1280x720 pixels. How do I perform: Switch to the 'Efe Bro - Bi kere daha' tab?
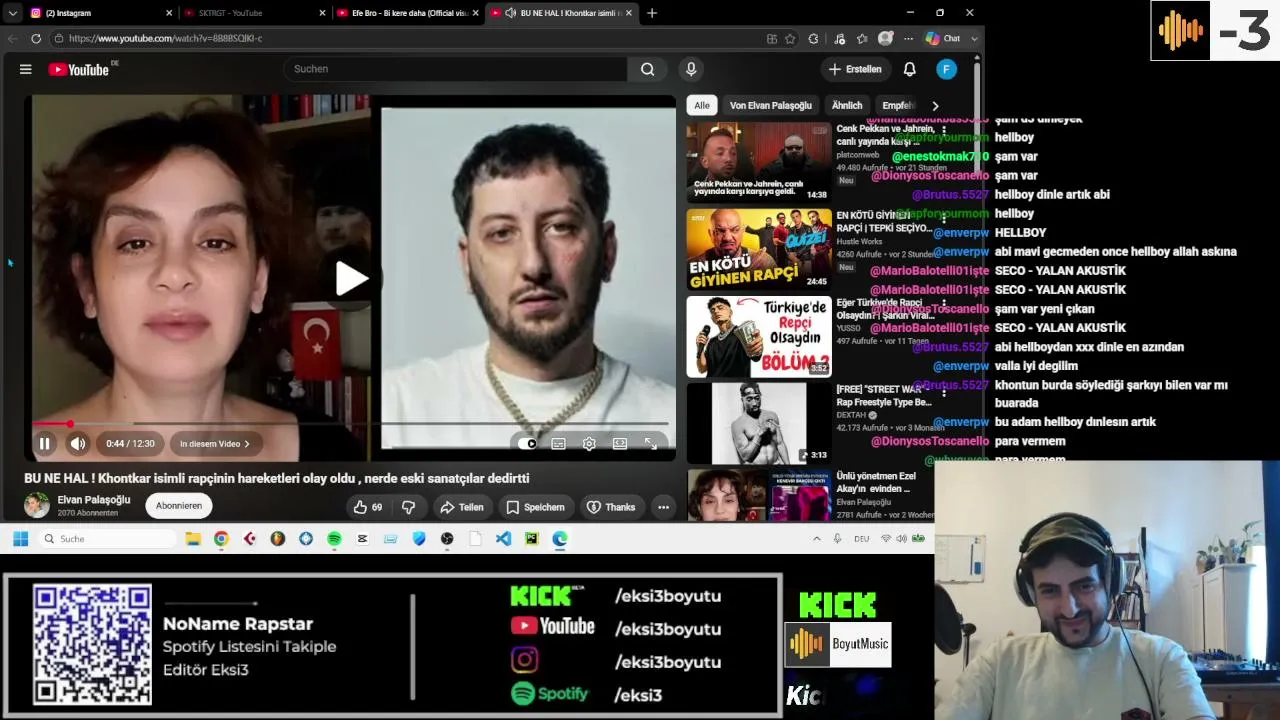(407, 13)
